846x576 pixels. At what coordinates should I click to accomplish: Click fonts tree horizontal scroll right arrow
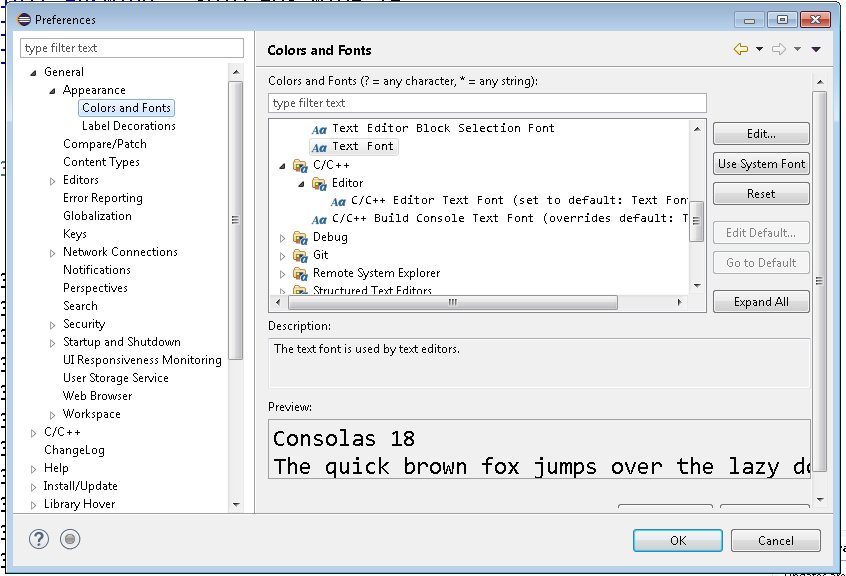coord(679,303)
